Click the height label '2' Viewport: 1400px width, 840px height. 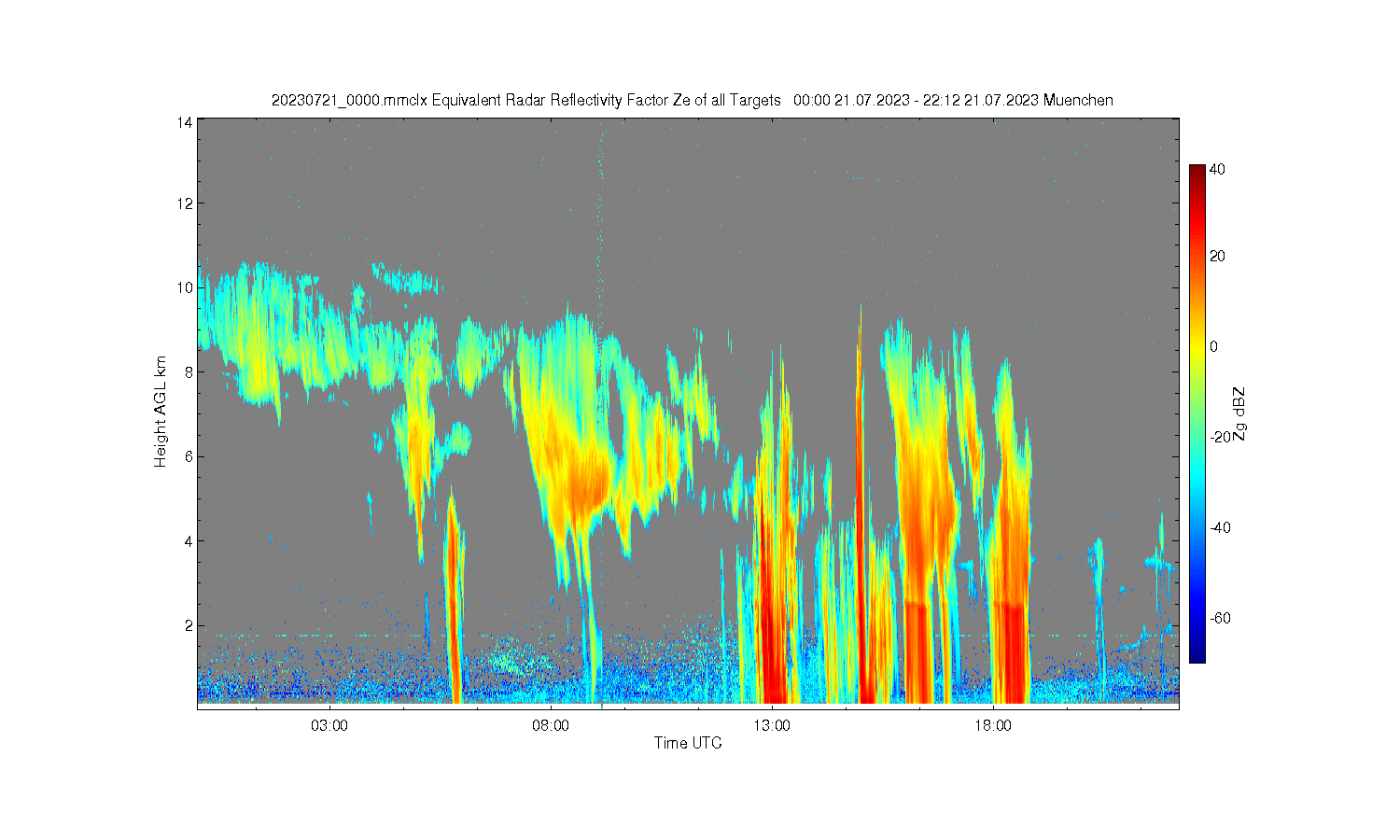click(189, 625)
